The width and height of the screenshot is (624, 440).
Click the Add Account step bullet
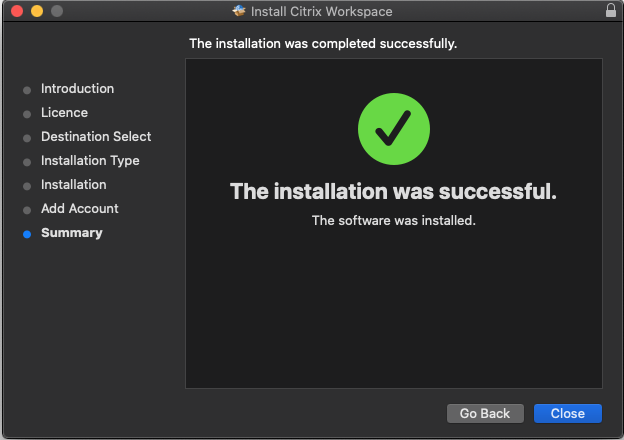coord(27,210)
